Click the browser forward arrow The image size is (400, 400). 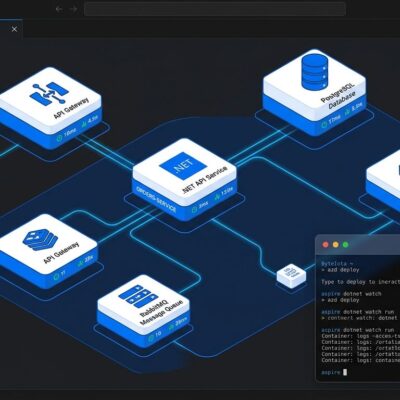[74, 9]
